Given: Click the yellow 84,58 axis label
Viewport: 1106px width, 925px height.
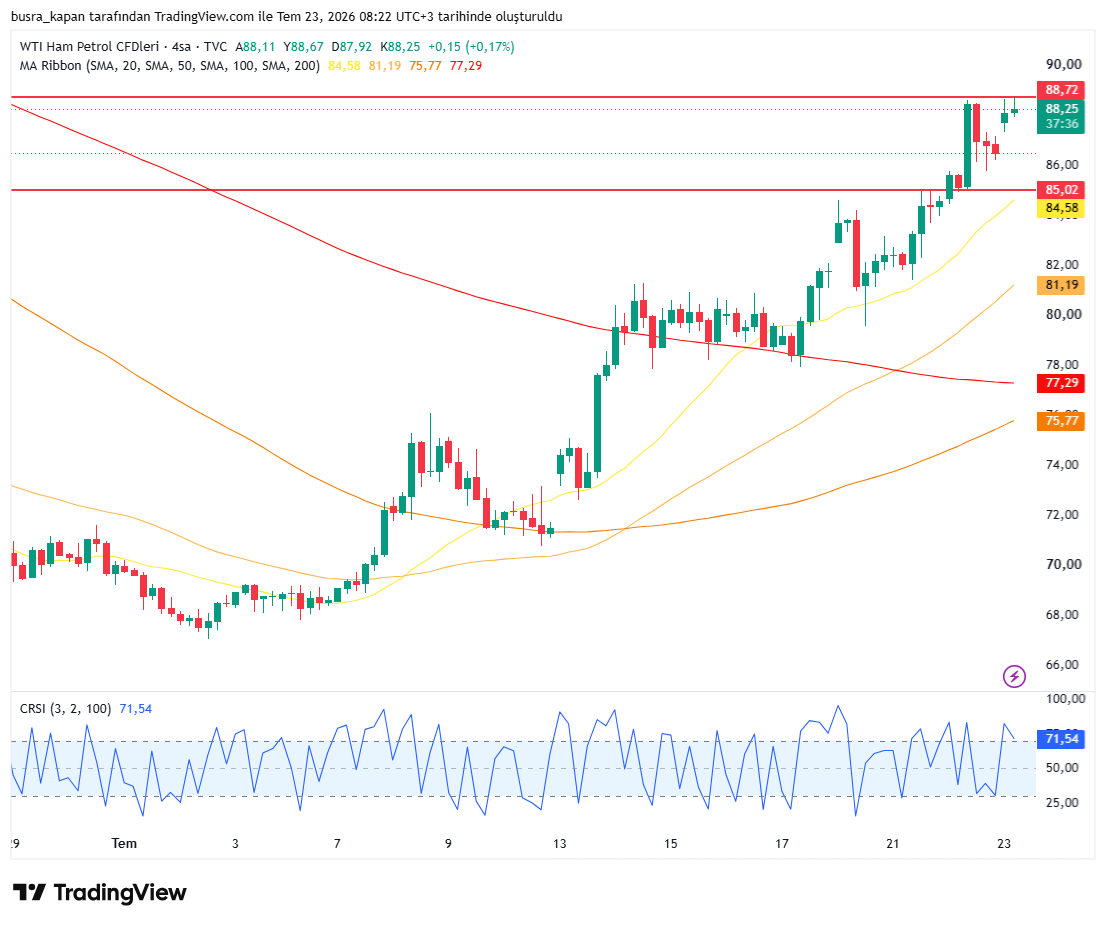Looking at the screenshot, I should (x=1061, y=208).
